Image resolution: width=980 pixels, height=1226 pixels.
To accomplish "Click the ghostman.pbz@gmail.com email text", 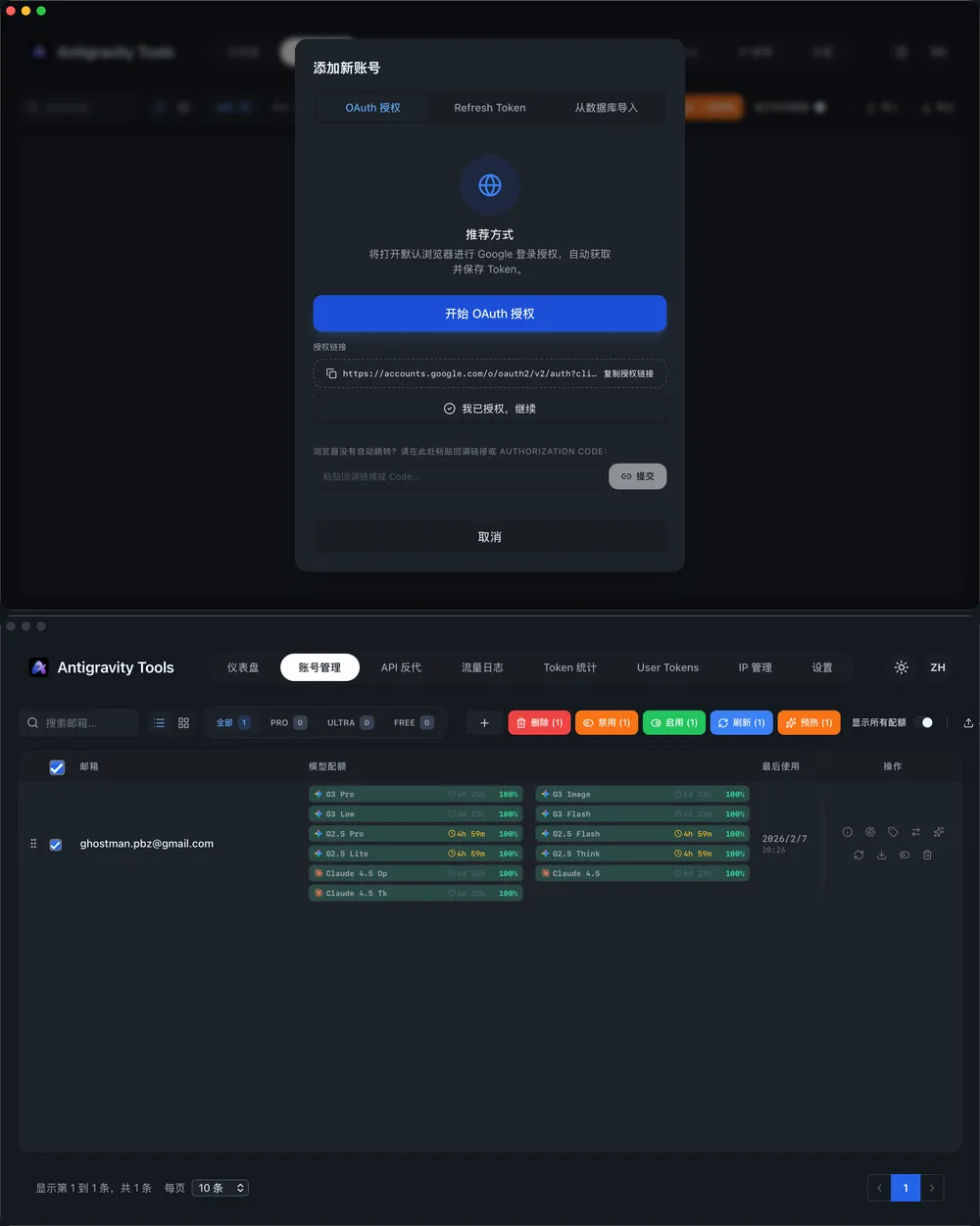I will (x=147, y=843).
